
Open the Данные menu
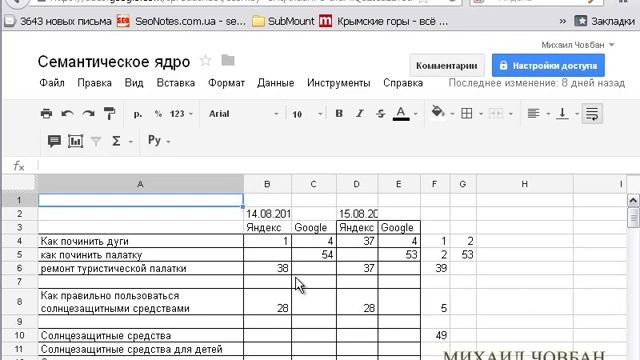click(x=276, y=83)
